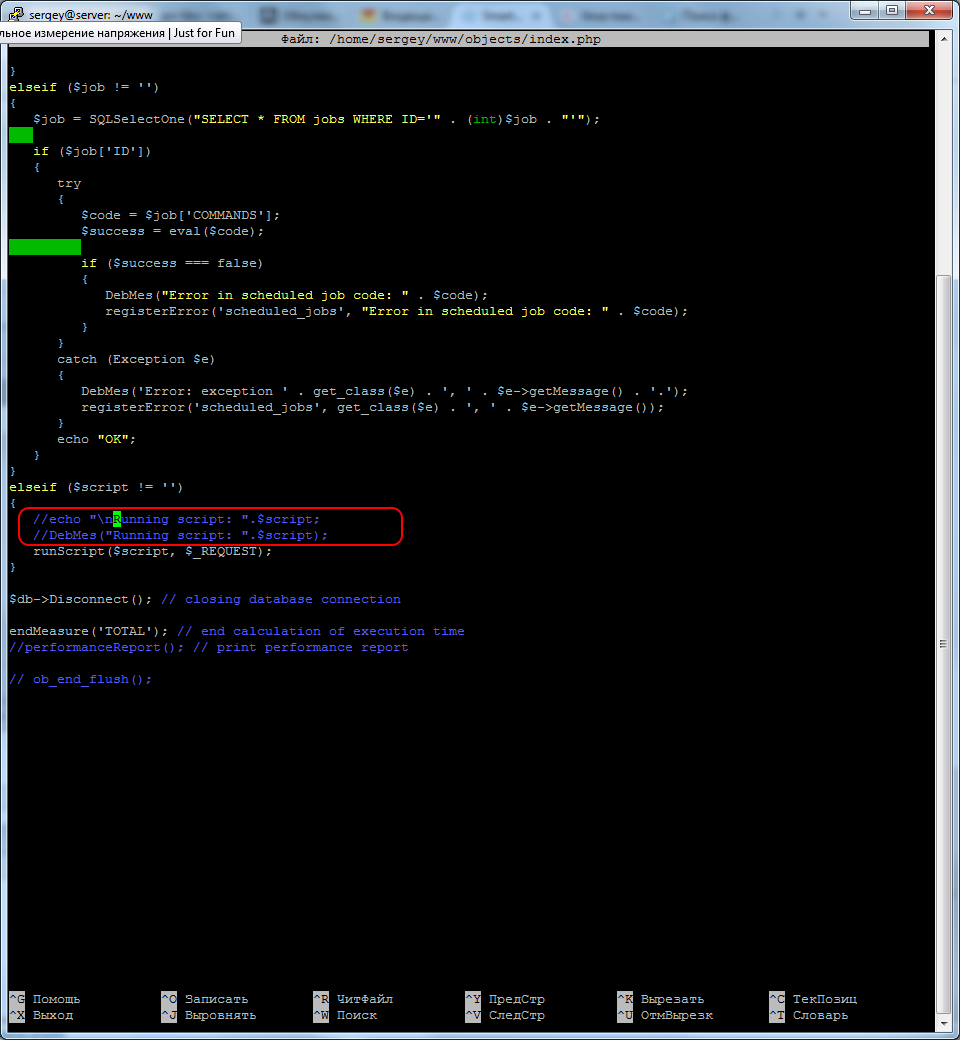The width and height of the screenshot is (960, 1040).
Task: Click registerError line with get_class($e)
Action: (373, 407)
